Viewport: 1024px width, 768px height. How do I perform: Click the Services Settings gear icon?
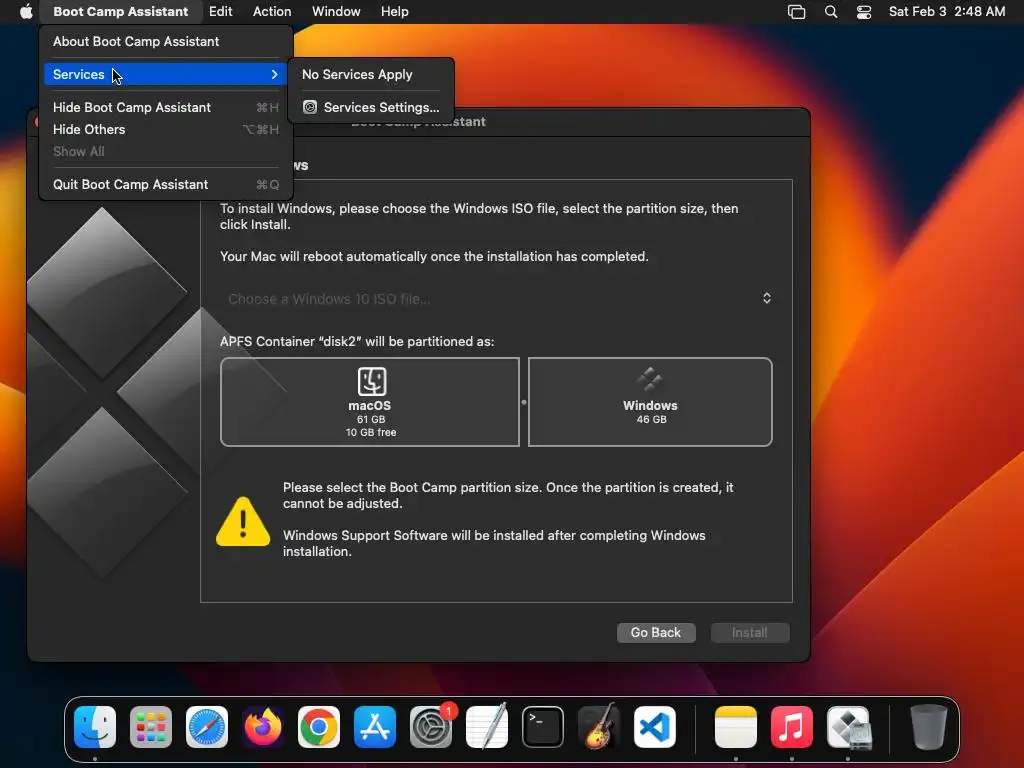coord(310,107)
